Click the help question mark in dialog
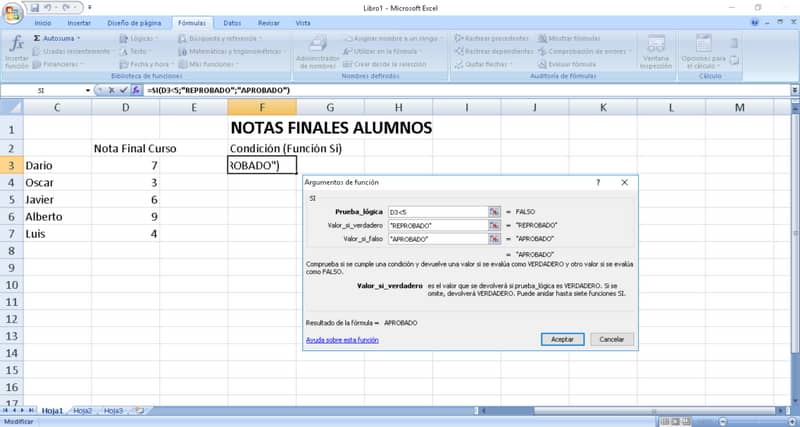 coord(598,182)
